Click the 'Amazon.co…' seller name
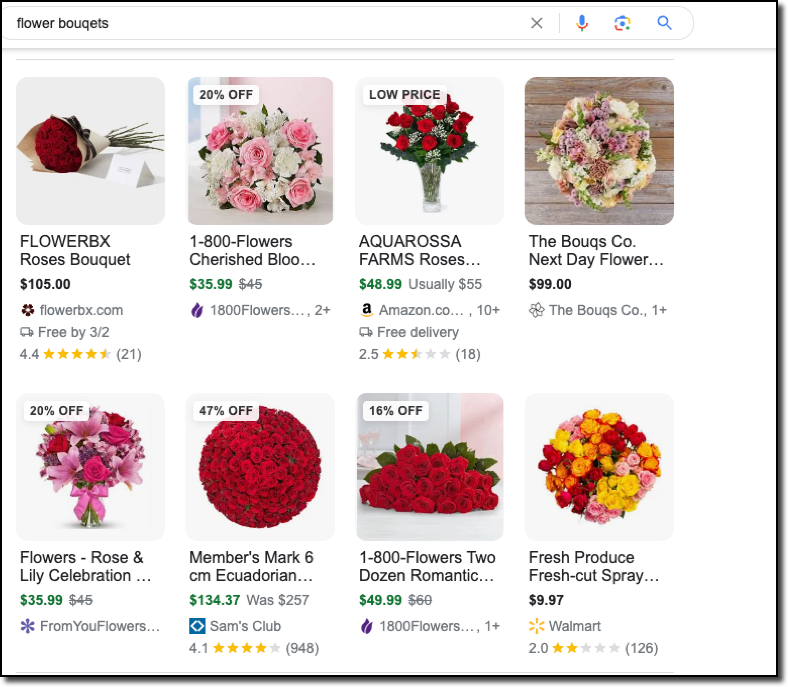788x687 pixels. [421, 311]
